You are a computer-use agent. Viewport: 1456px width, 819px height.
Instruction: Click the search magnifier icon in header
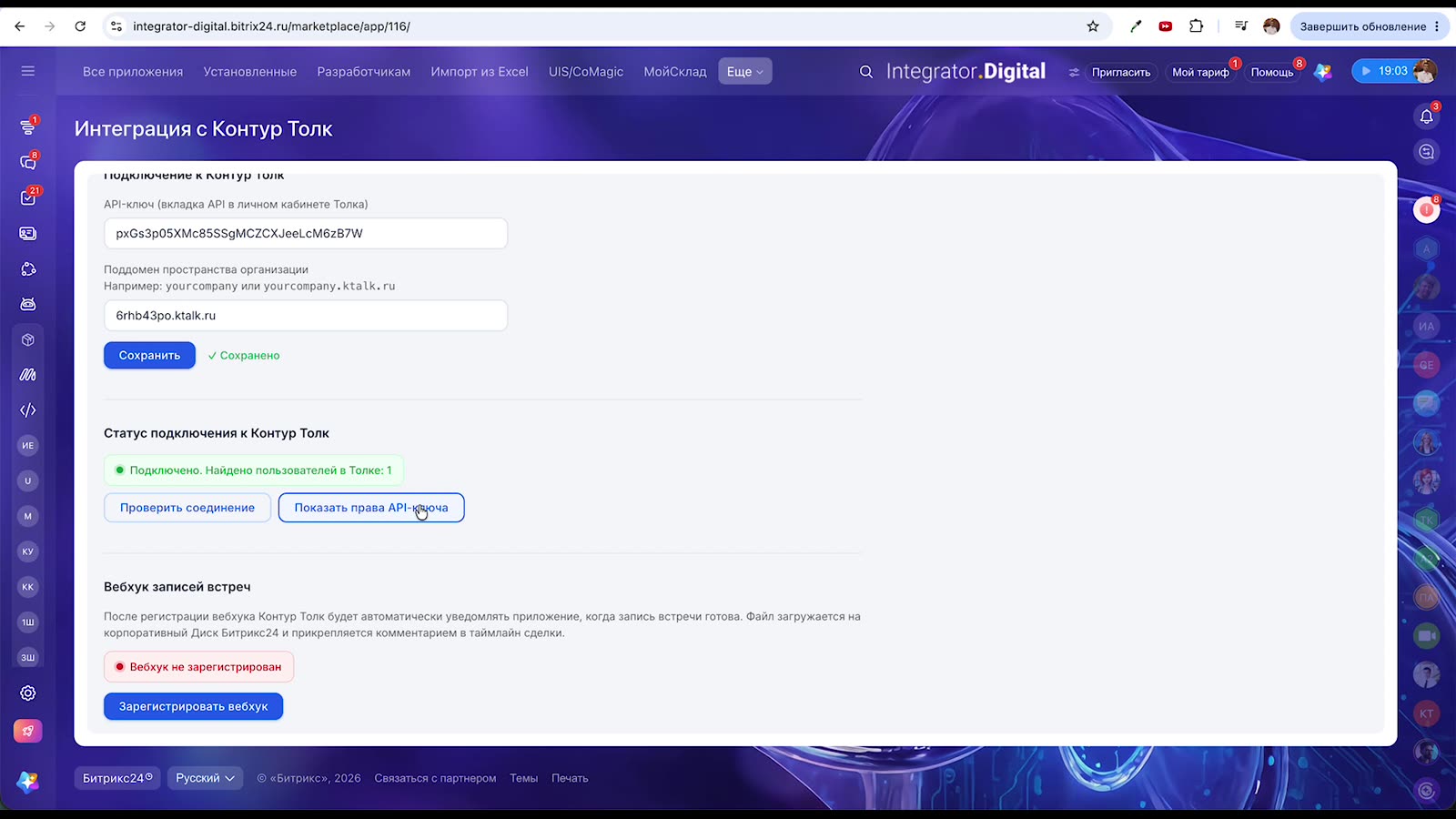click(x=866, y=72)
